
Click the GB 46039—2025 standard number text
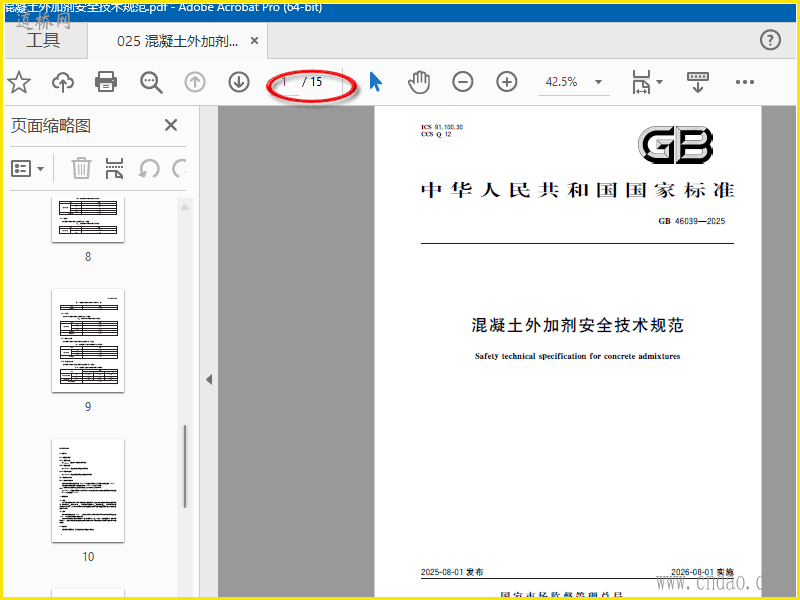pos(691,221)
